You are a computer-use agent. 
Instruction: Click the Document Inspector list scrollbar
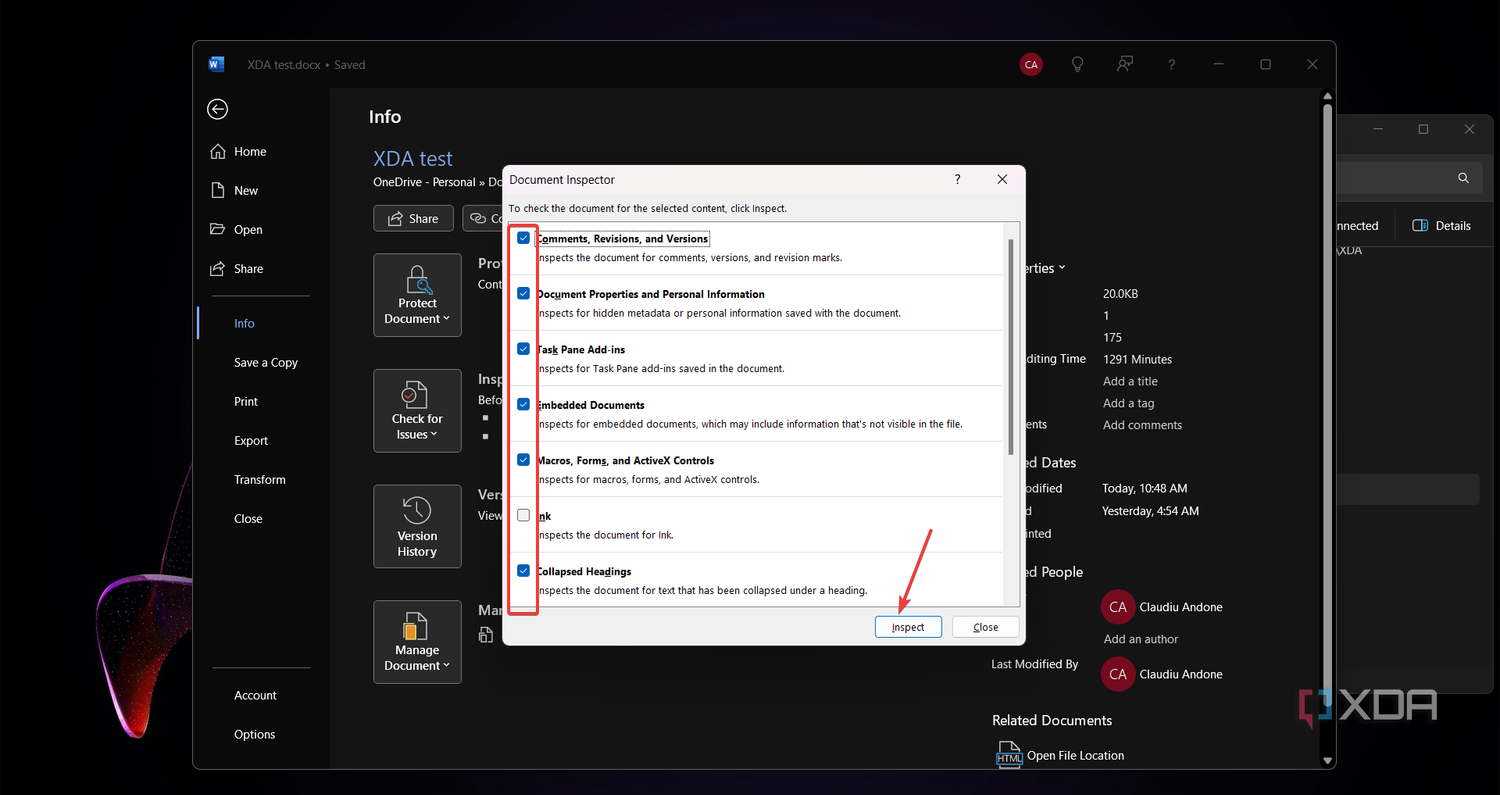1011,347
